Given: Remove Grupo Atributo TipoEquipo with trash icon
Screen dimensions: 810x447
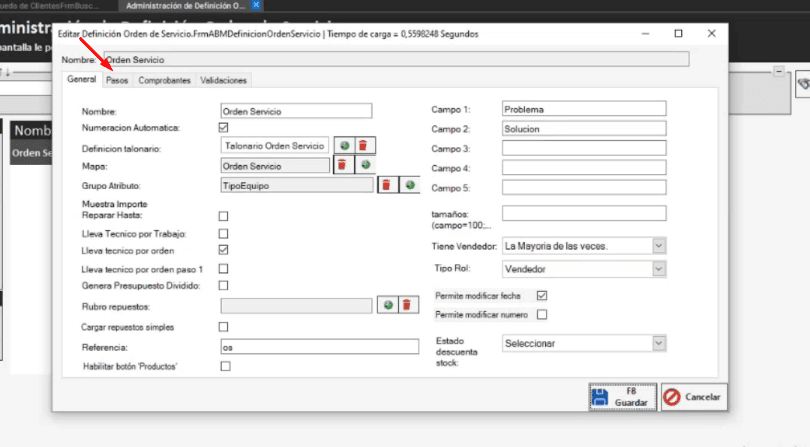Looking at the screenshot, I should point(387,185).
